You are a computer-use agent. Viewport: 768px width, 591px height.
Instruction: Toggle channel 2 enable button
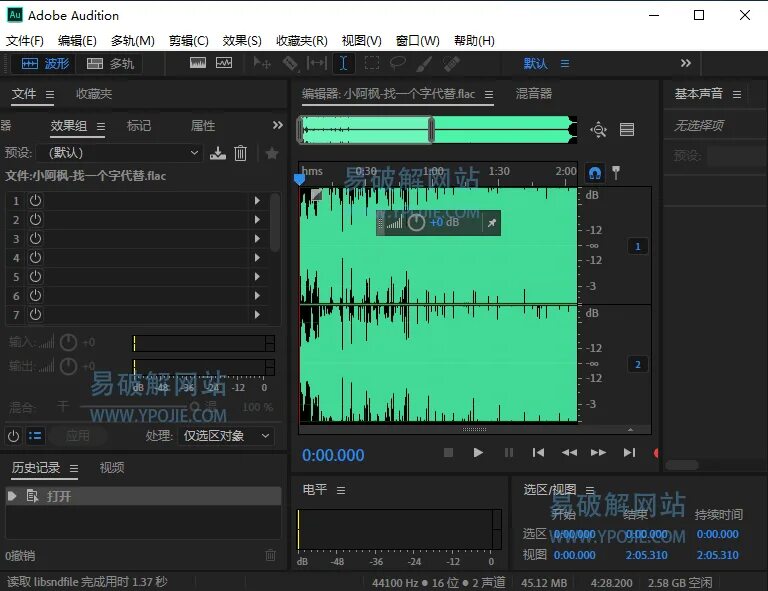pyautogui.click(x=638, y=364)
